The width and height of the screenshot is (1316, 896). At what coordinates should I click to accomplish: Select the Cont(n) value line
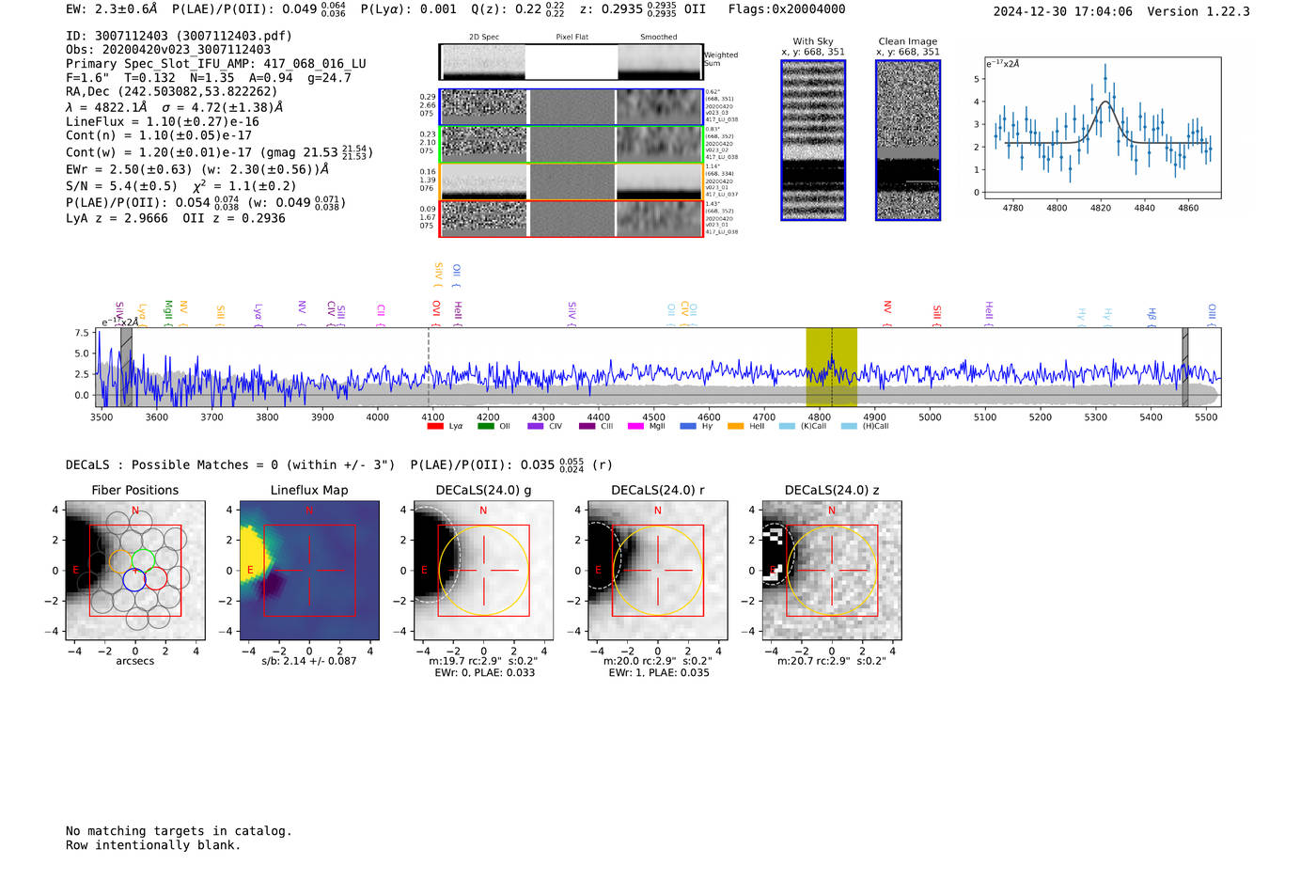(x=159, y=135)
